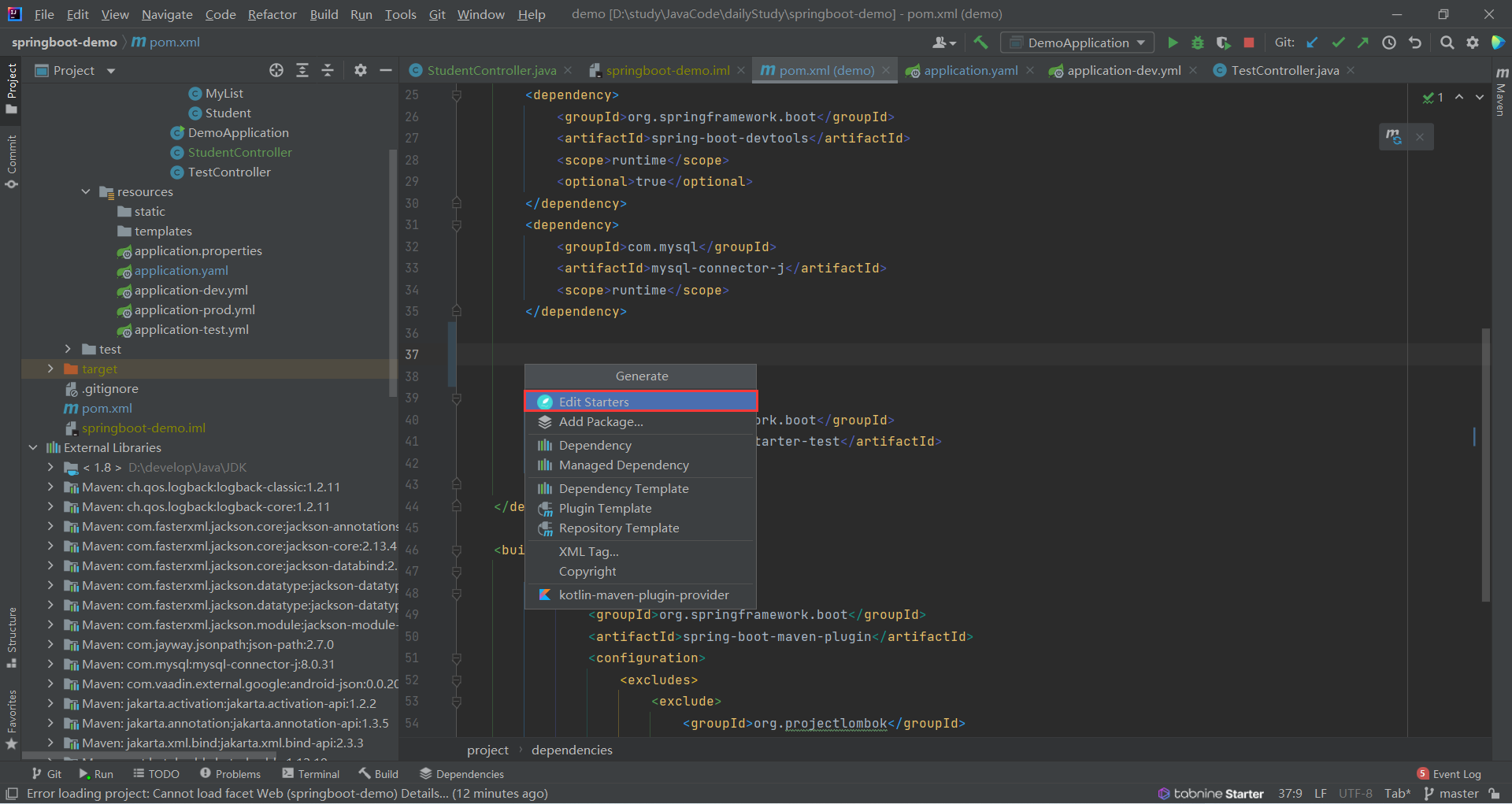This screenshot has height=804, width=1512.
Task: Choose Dependency Template in Generate popup
Action: pyautogui.click(x=641, y=488)
